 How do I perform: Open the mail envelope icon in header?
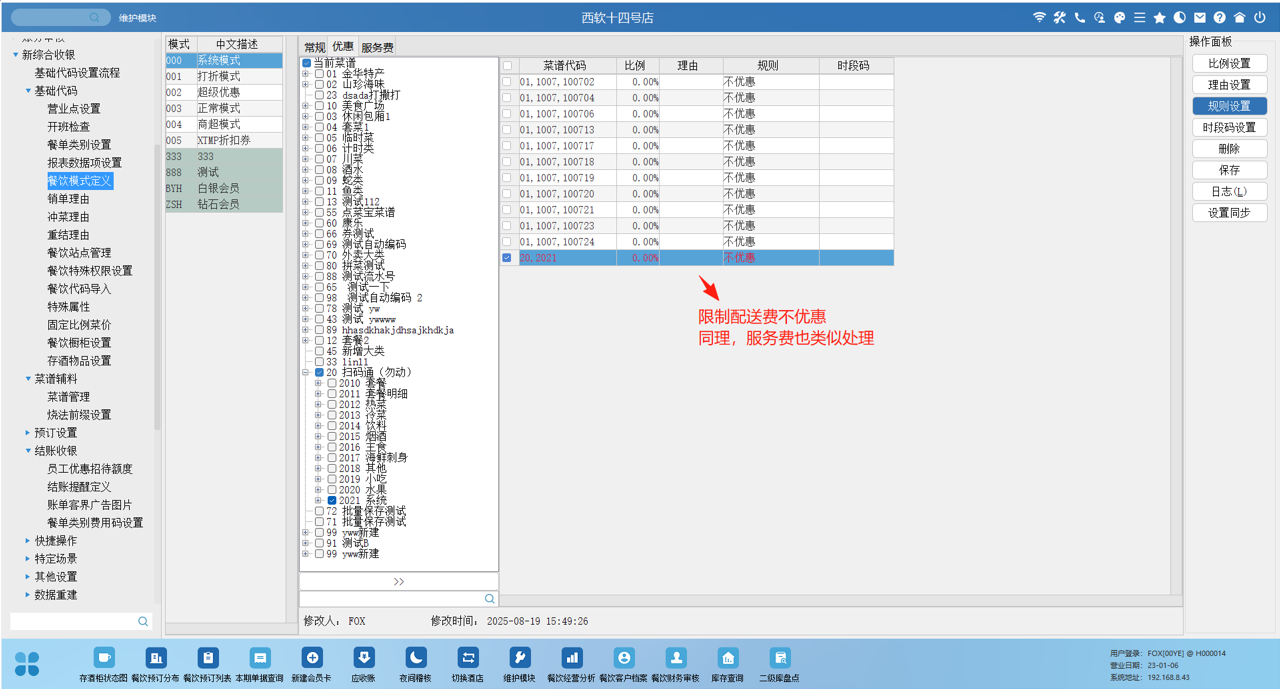point(1200,18)
